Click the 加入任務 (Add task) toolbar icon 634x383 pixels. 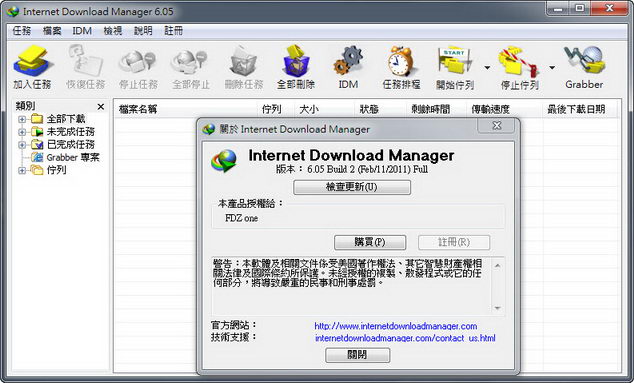point(32,61)
